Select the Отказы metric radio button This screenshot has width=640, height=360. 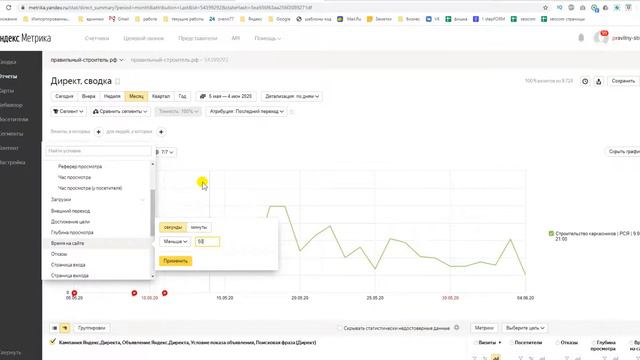[557, 342]
